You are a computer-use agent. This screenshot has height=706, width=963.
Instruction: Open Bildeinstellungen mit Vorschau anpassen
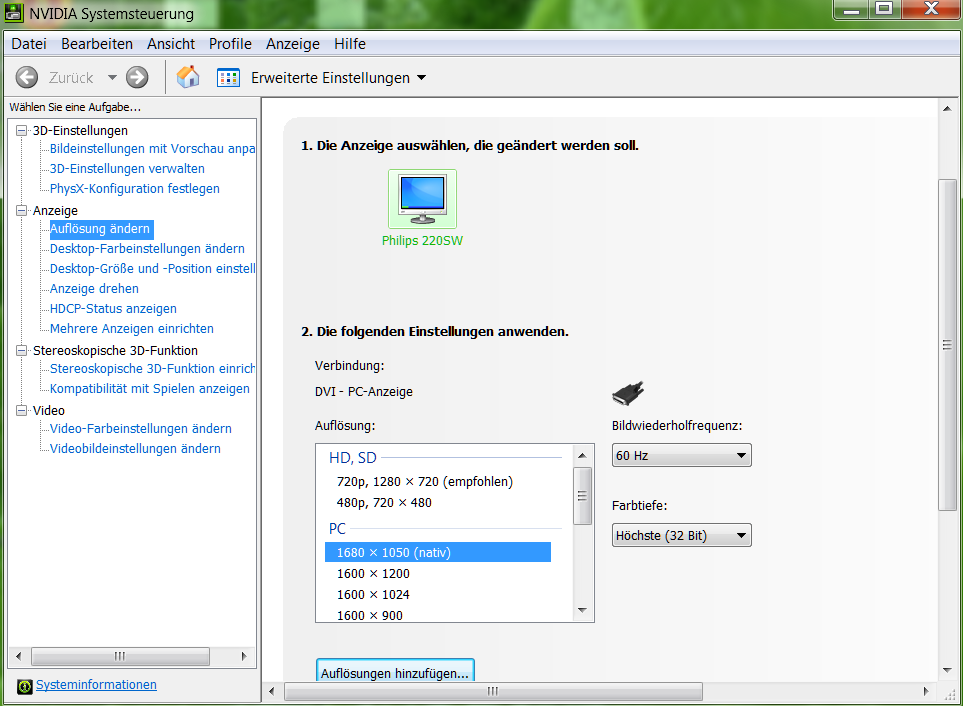[x=152, y=149]
